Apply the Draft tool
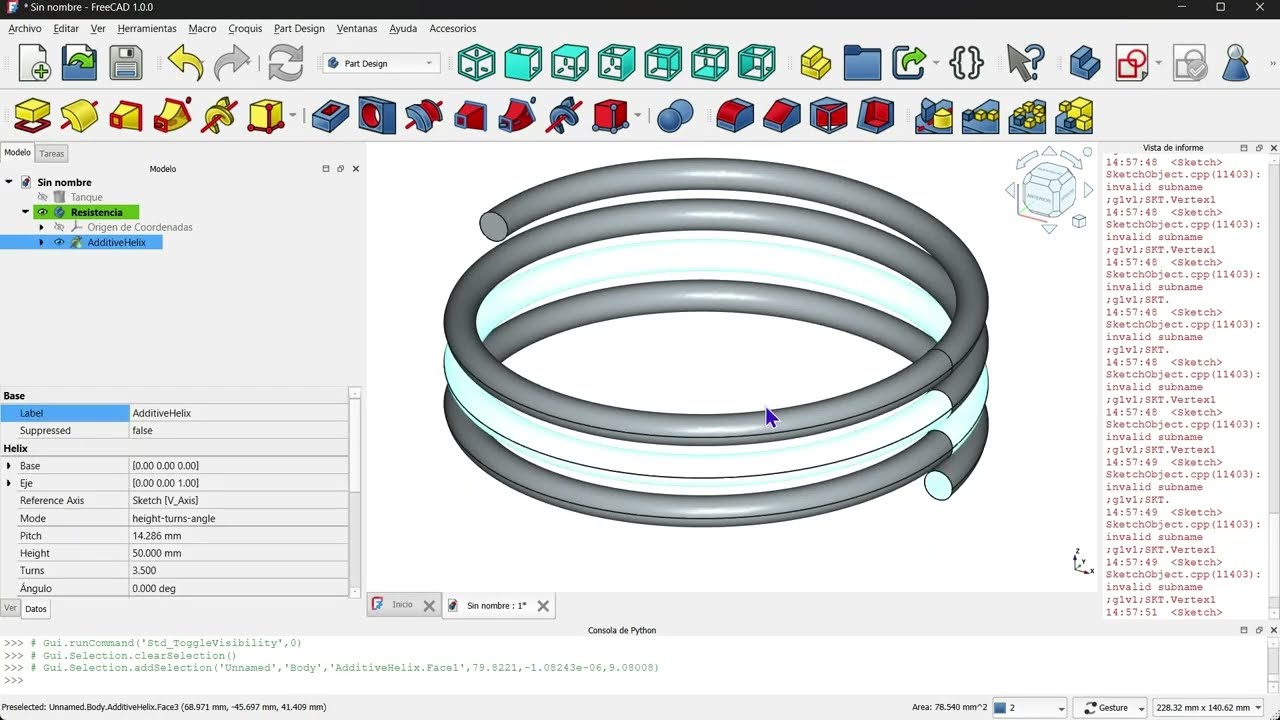This screenshot has height=720, width=1280. [x=828, y=116]
